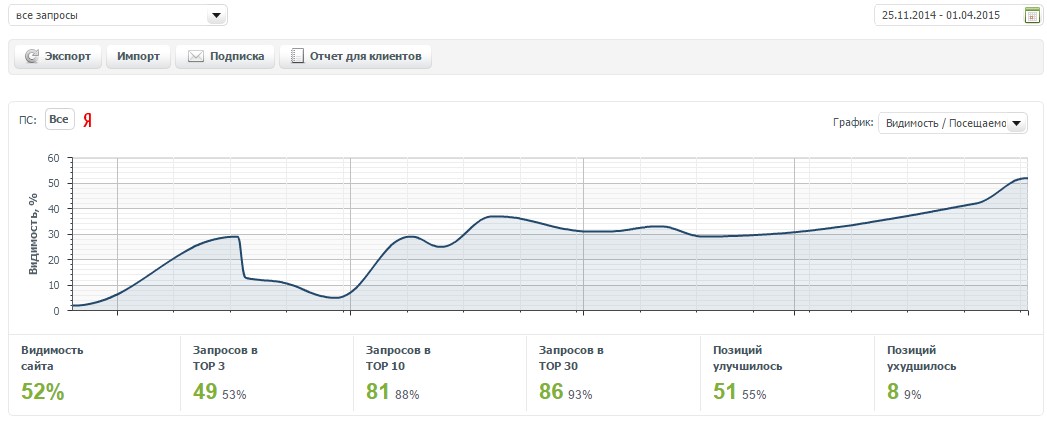Click the 'График:' label
Viewport: 1047px width, 424px height.
point(853,123)
